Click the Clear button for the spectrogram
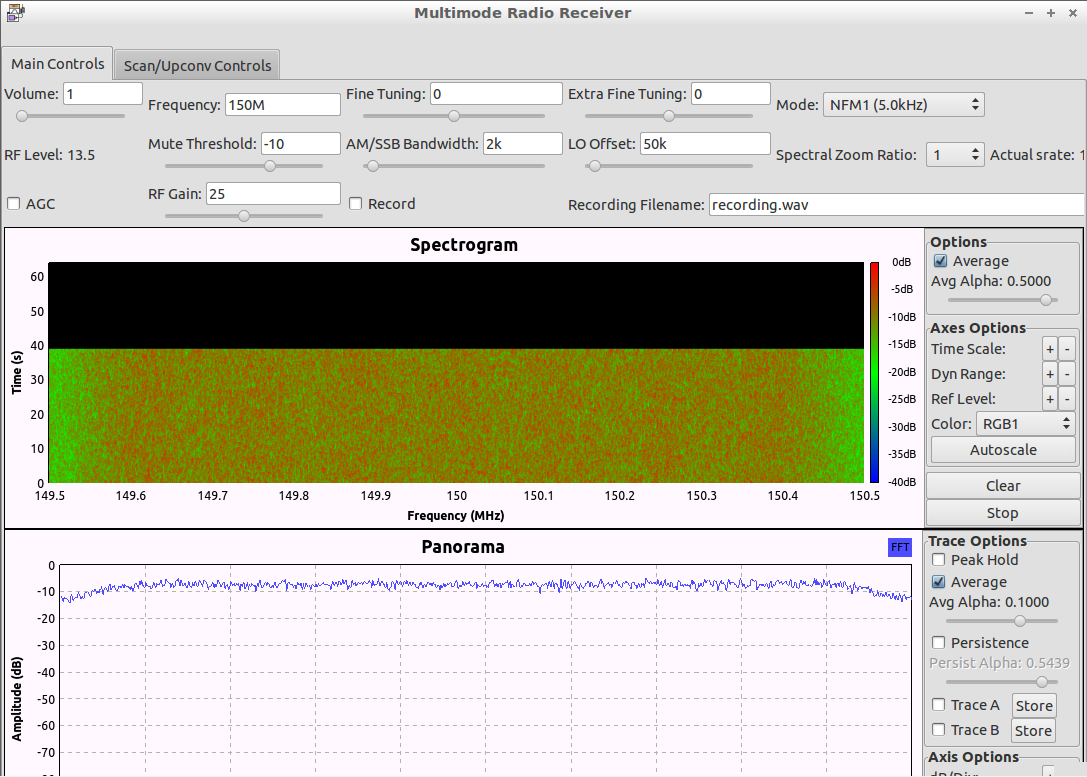 pyautogui.click(x=1003, y=485)
